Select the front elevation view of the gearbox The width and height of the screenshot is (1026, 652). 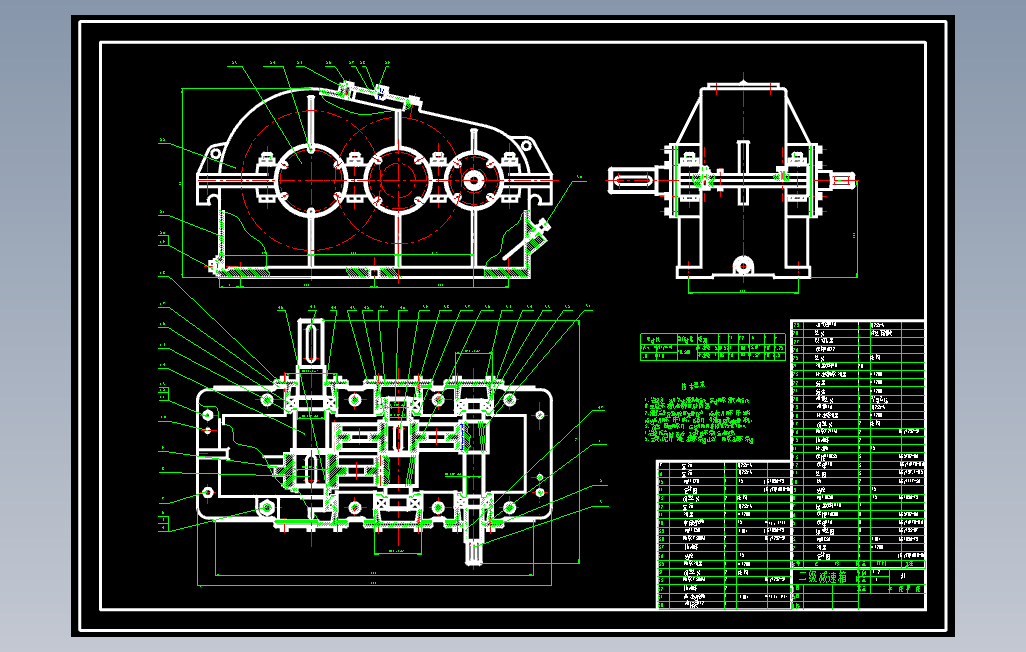click(375, 183)
